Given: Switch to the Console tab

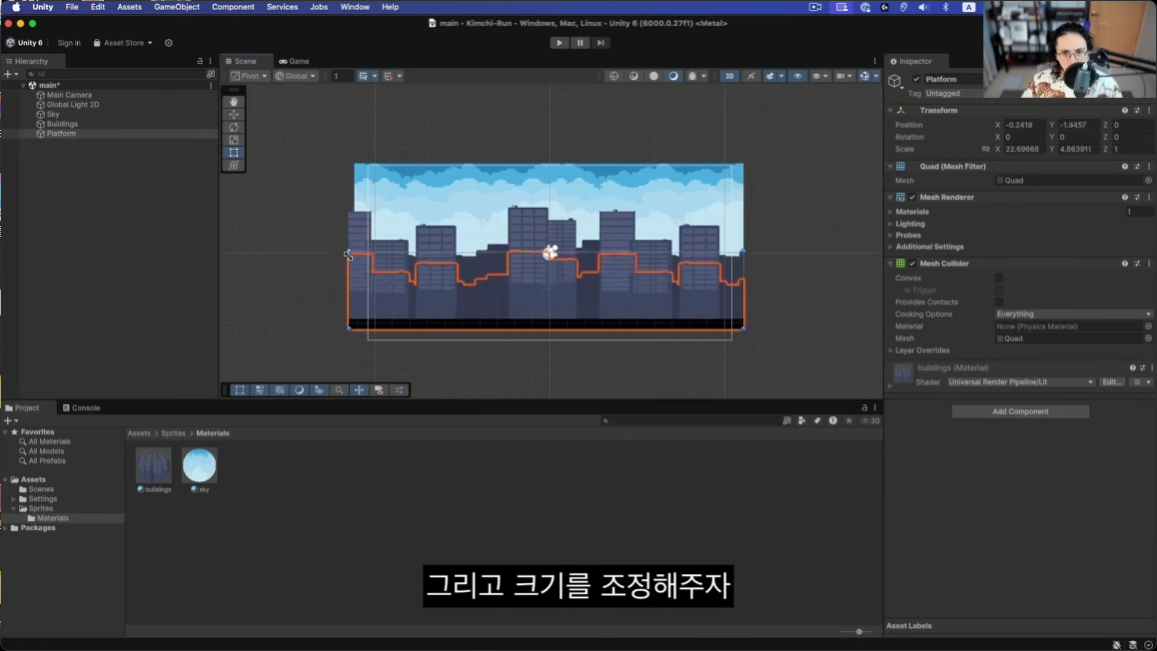Looking at the screenshot, I should click(x=81, y=407).
